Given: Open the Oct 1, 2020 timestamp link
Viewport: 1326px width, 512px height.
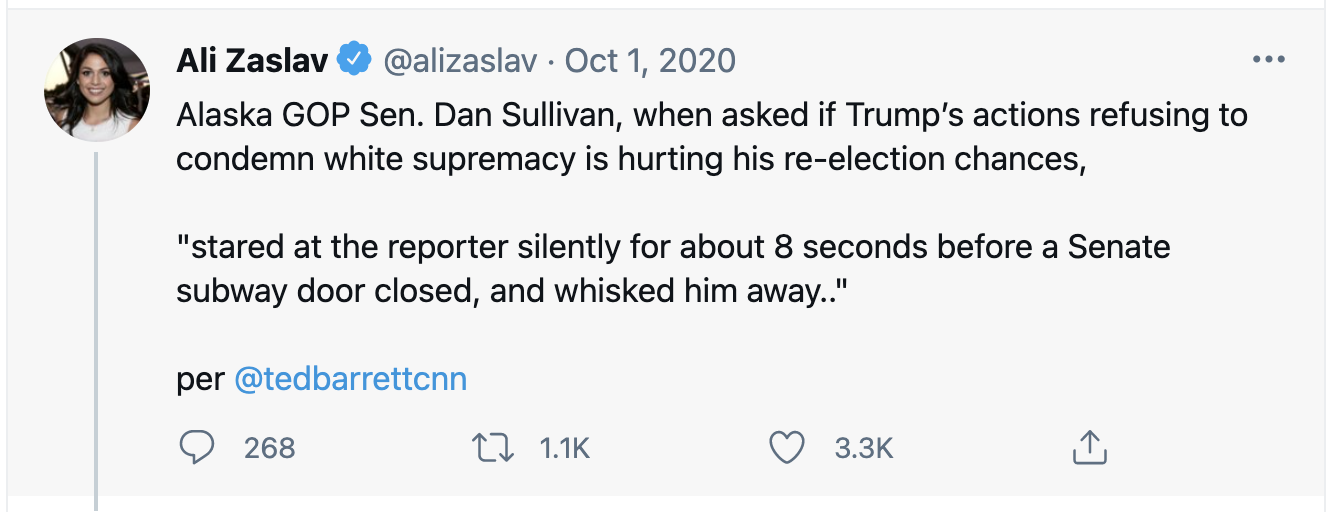Looking at the screenshot, I should (651, 60).
